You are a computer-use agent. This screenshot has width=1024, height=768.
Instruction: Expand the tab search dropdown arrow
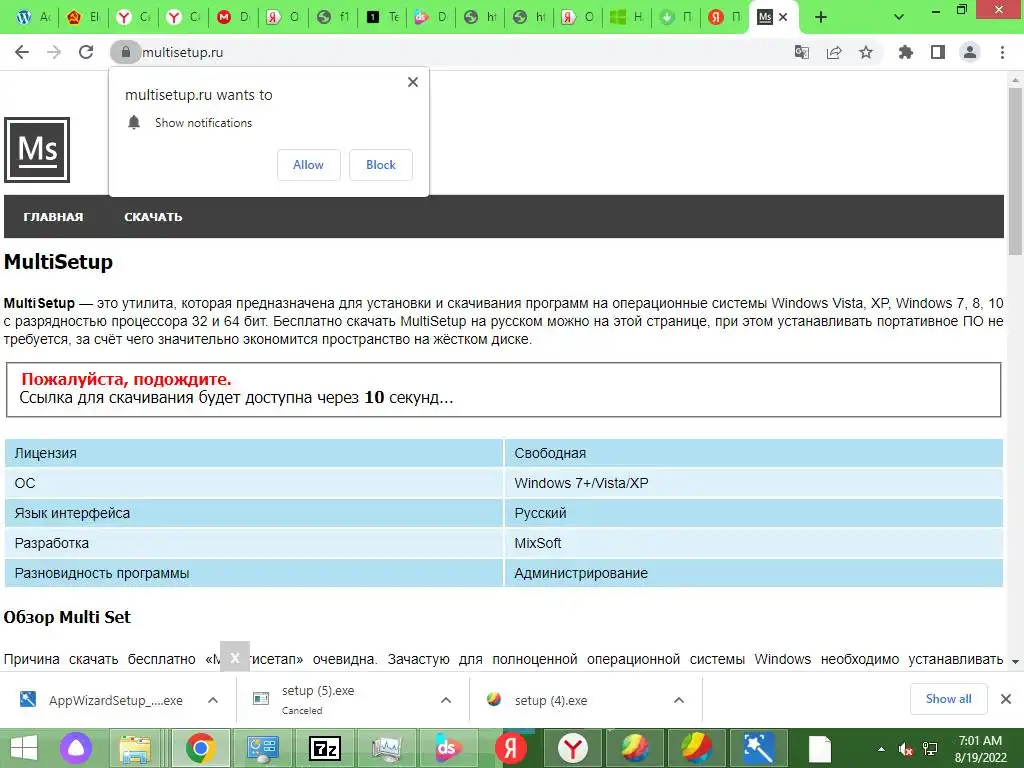(899, 17)
